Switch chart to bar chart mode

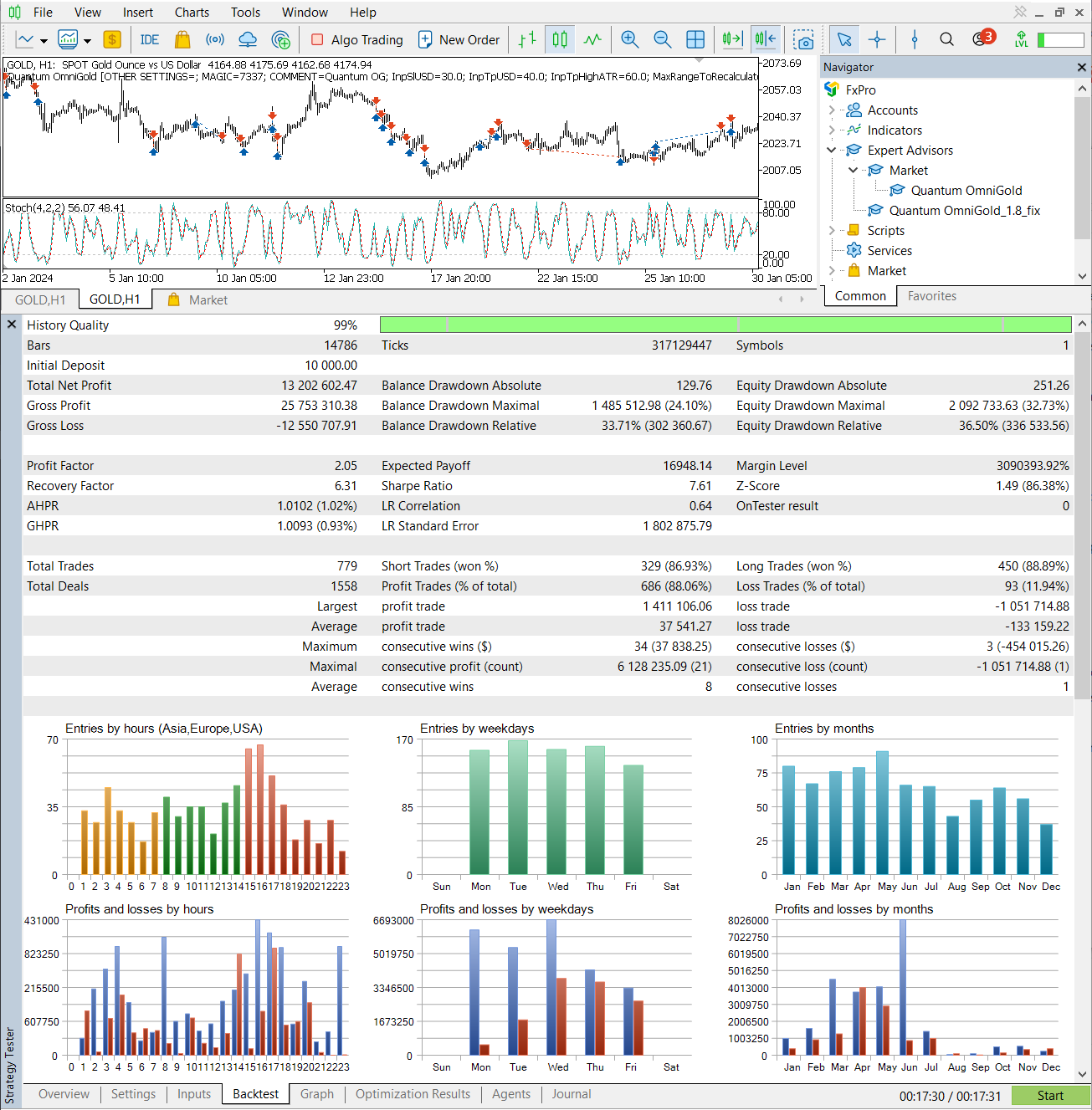[x=527, y=39]
